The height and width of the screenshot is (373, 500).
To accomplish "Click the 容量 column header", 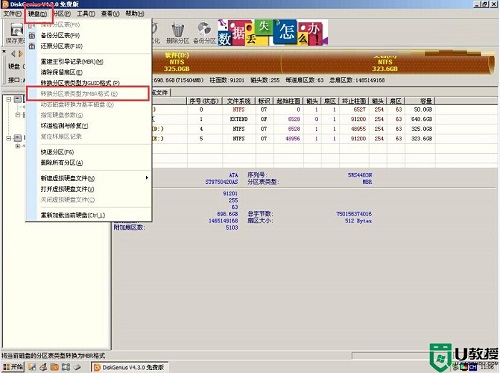I will pyautogui.click(x=419, y=101).
